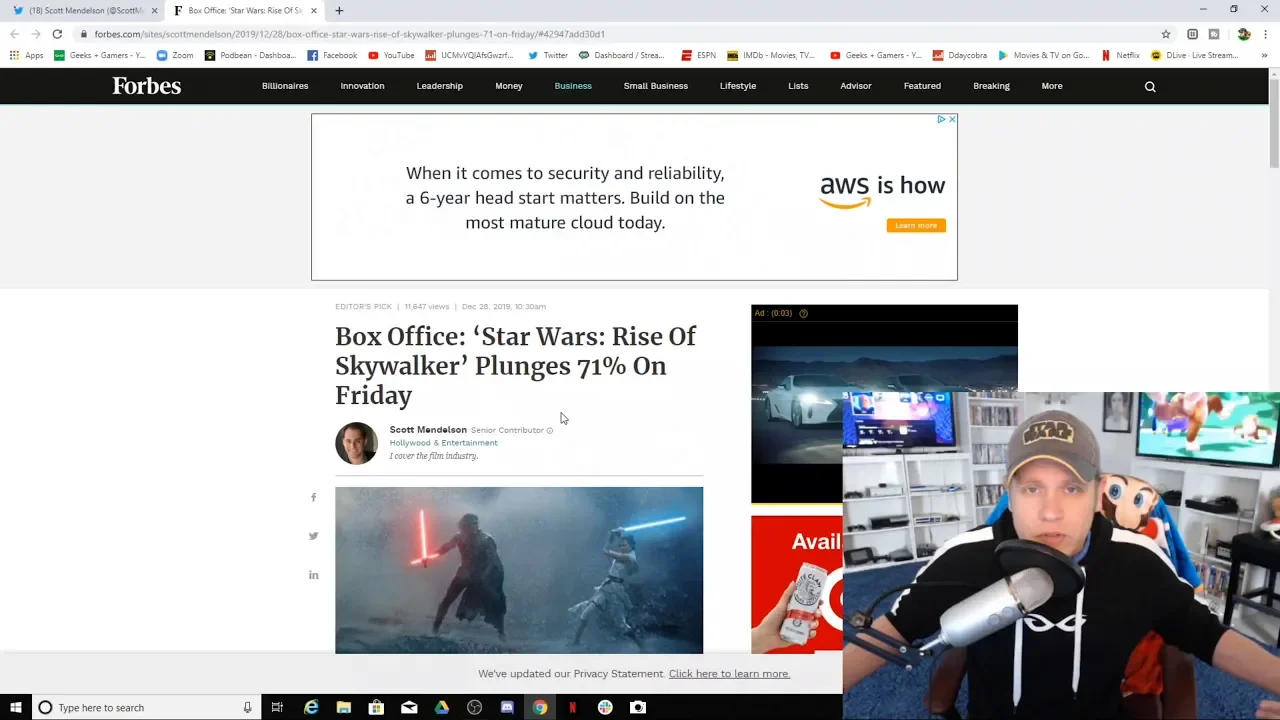Viewport: 1280px width, 720px height.
Task: Share article via Twitter icon
Action: (313, 536)
